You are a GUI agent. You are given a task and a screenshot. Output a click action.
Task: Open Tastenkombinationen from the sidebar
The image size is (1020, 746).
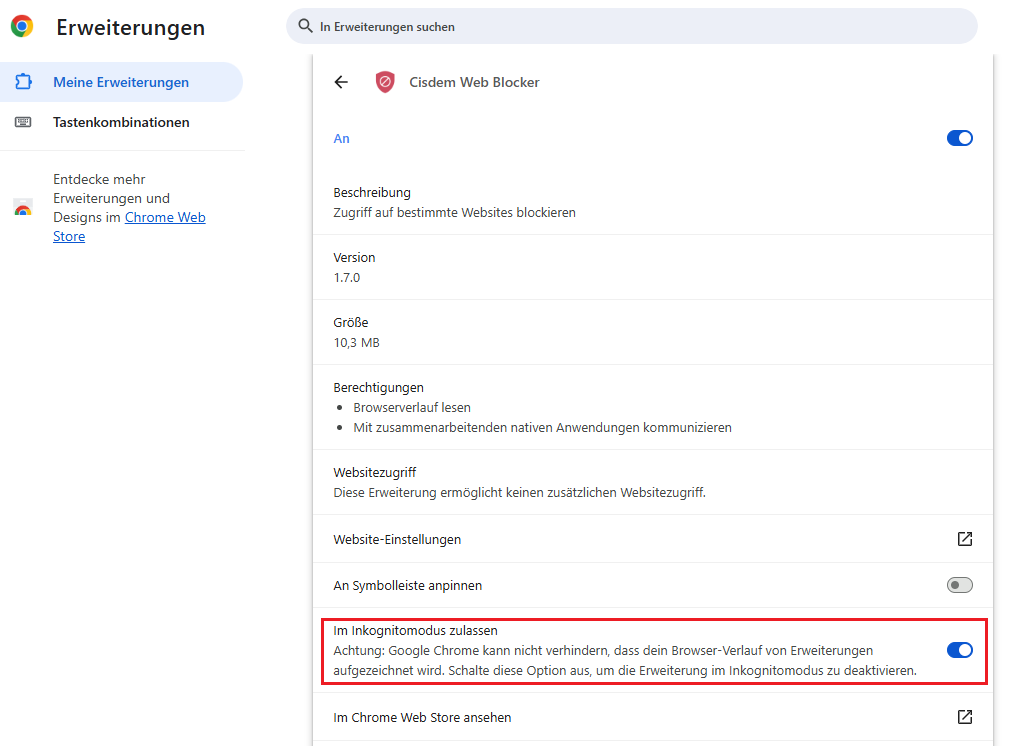pos(121,122)
